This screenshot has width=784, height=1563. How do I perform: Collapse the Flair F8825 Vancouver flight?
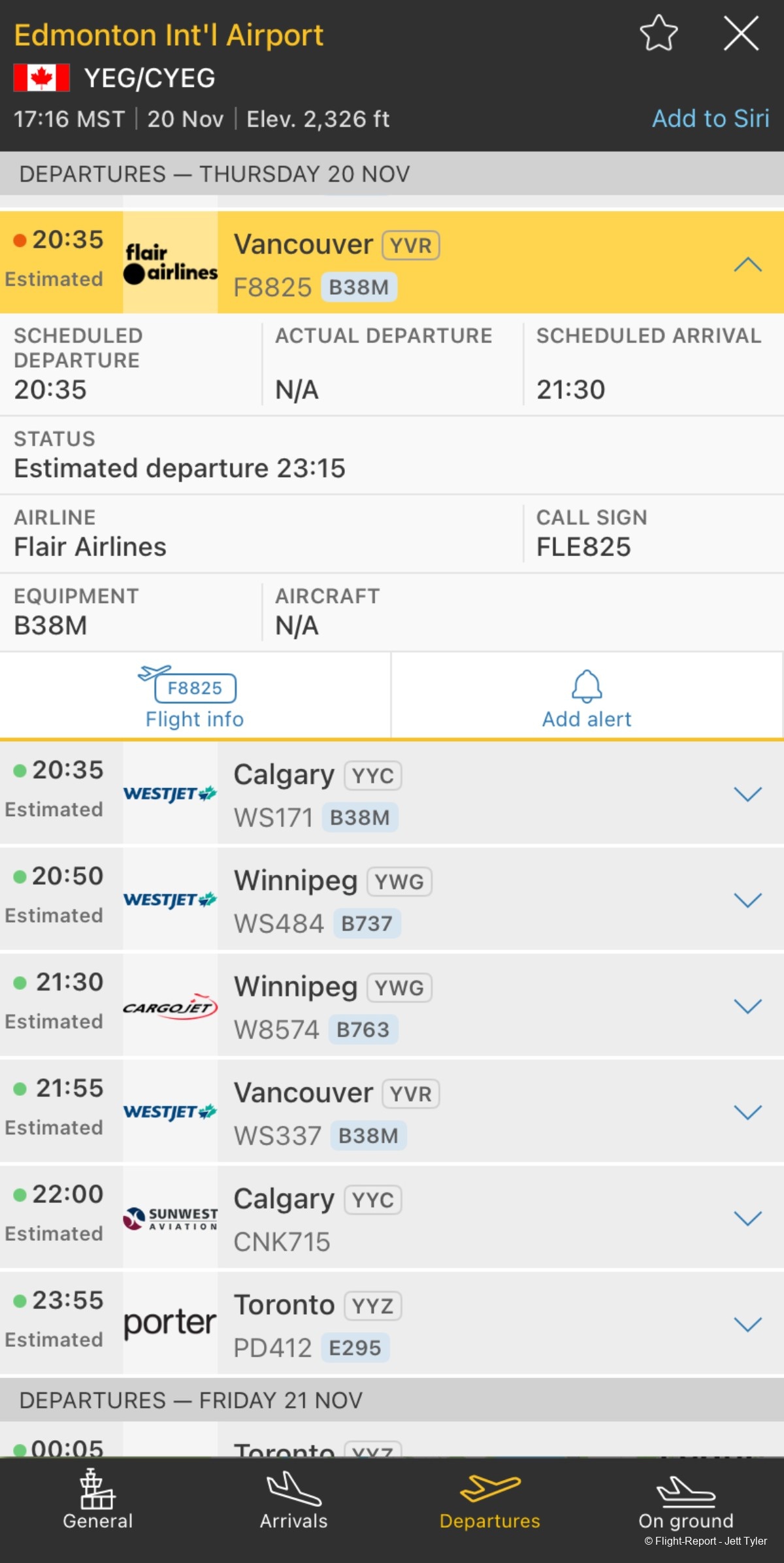point(747,264)
